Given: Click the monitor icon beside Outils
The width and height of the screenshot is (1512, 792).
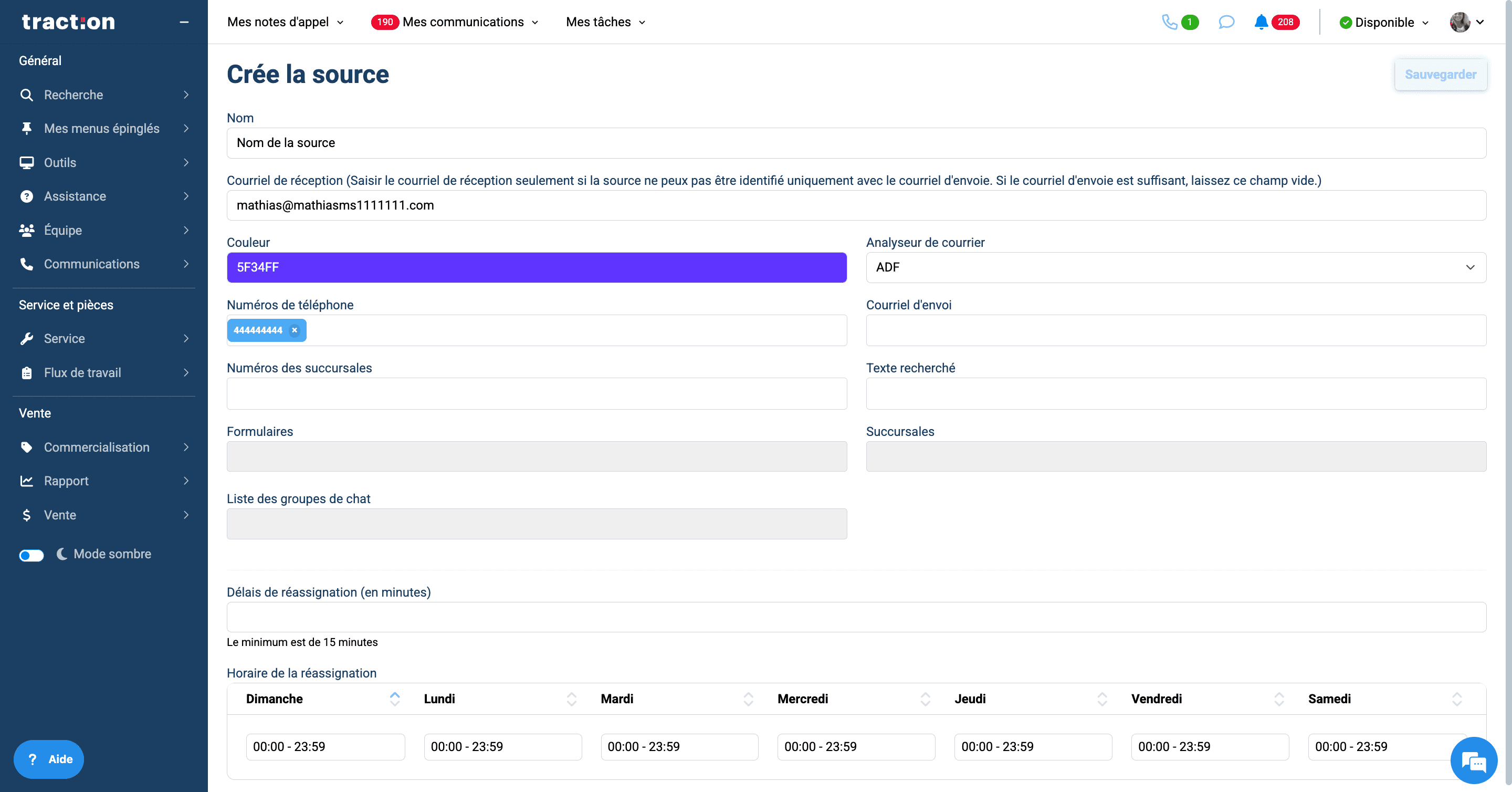Looking at the screenshot, I should click(26, 163).
